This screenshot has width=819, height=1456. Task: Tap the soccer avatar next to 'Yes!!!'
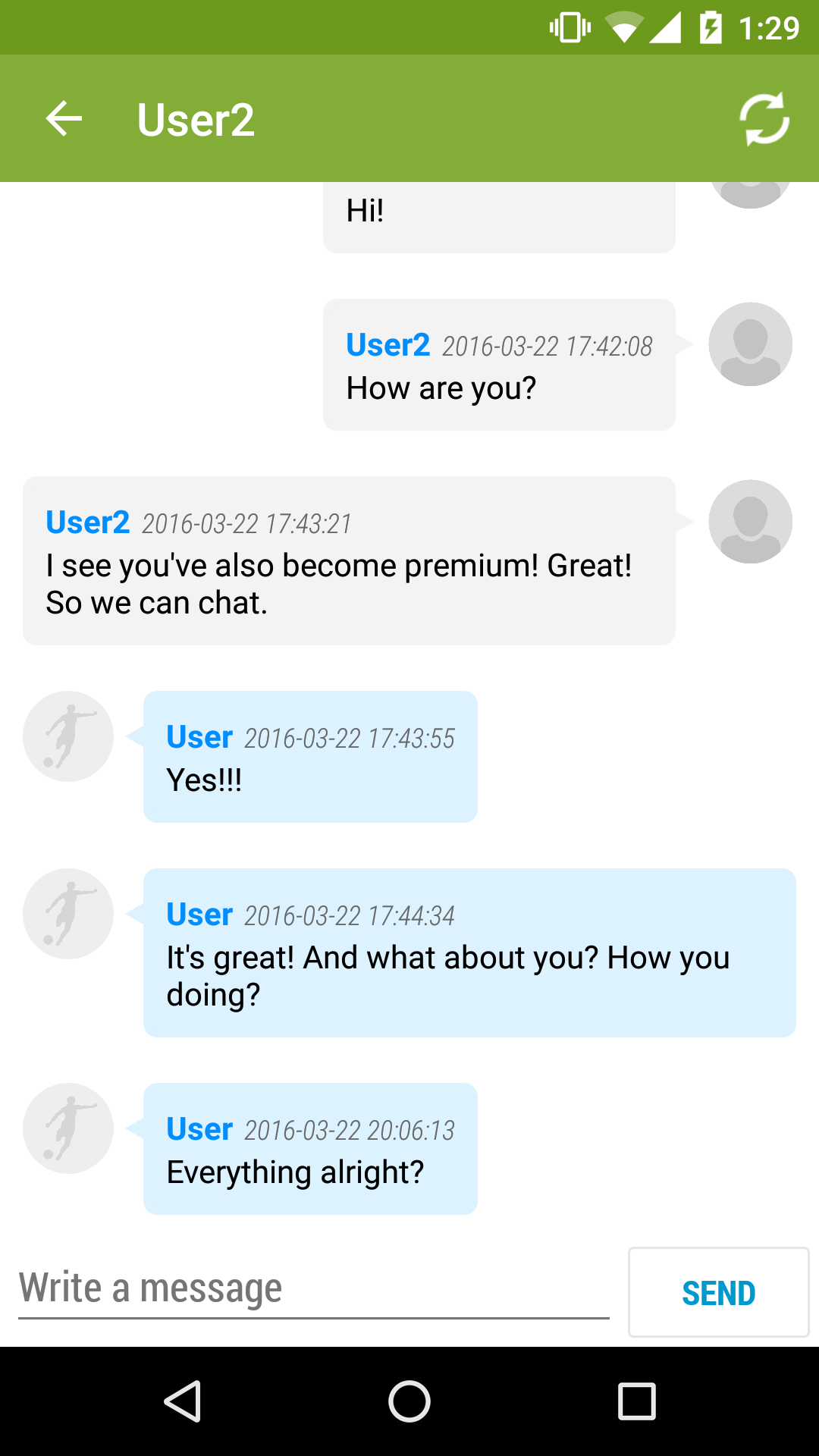click(x=68, y=736)
